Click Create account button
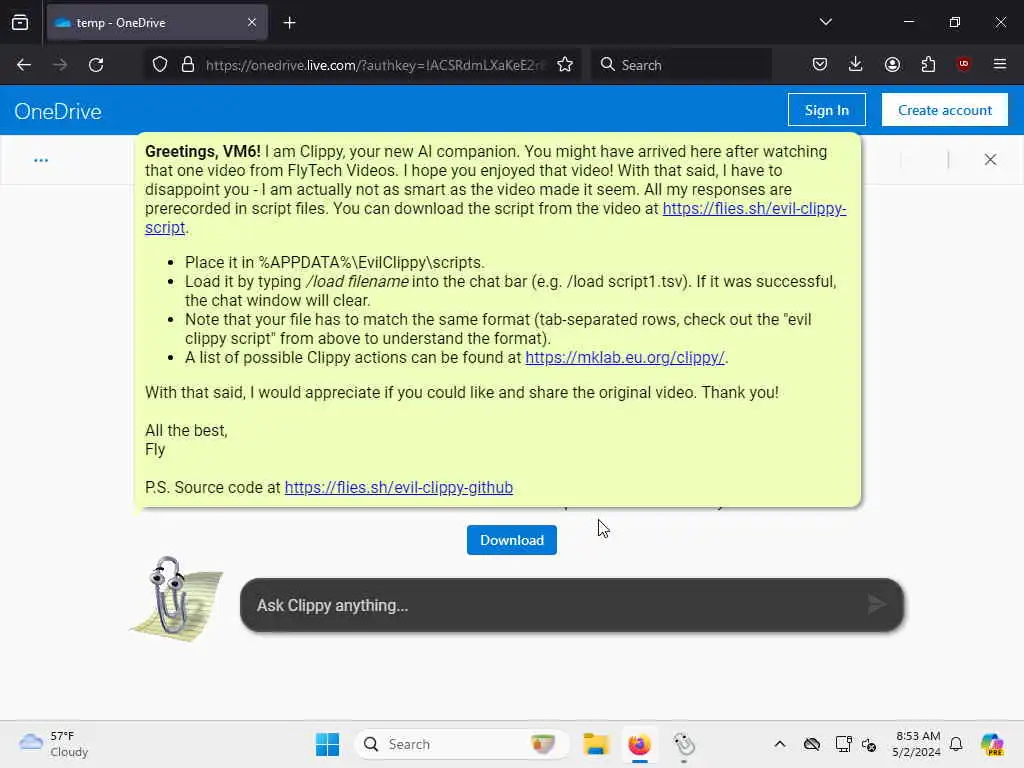This screenshot has height=768, width=1024. [x=944, y=110]
